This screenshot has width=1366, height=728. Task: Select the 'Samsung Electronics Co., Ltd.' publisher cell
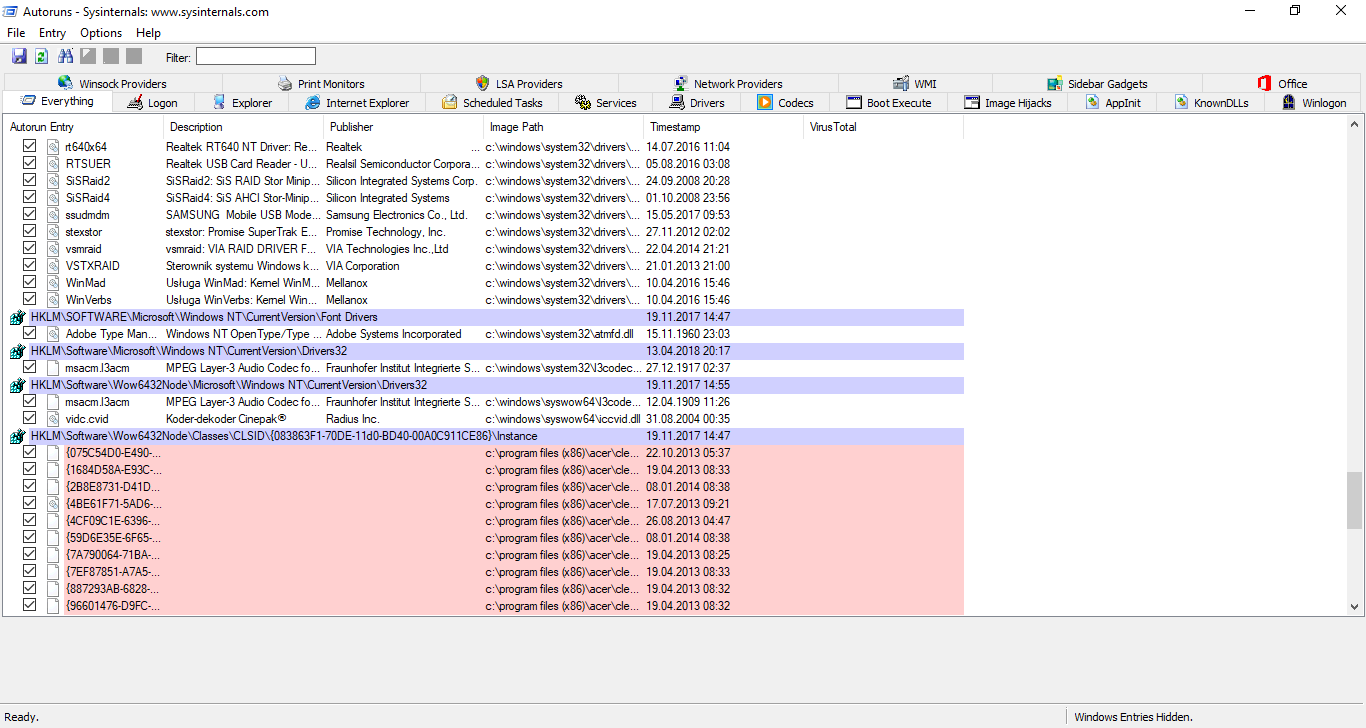(x=397, y=215)
